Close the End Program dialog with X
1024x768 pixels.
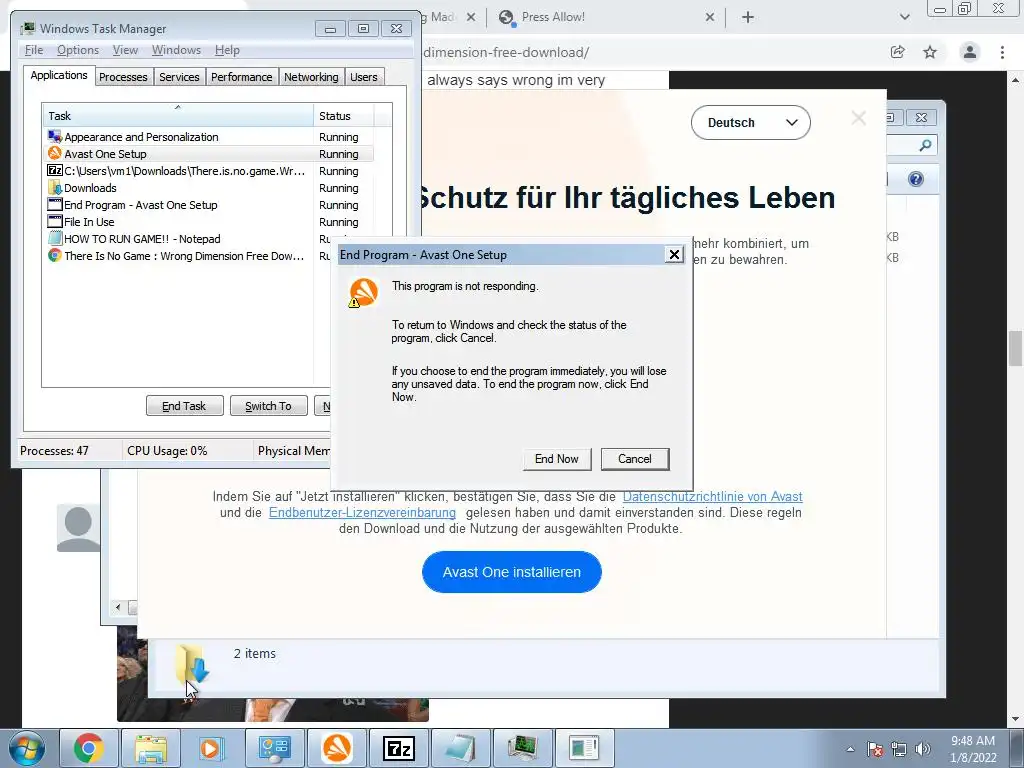point(674,255)
